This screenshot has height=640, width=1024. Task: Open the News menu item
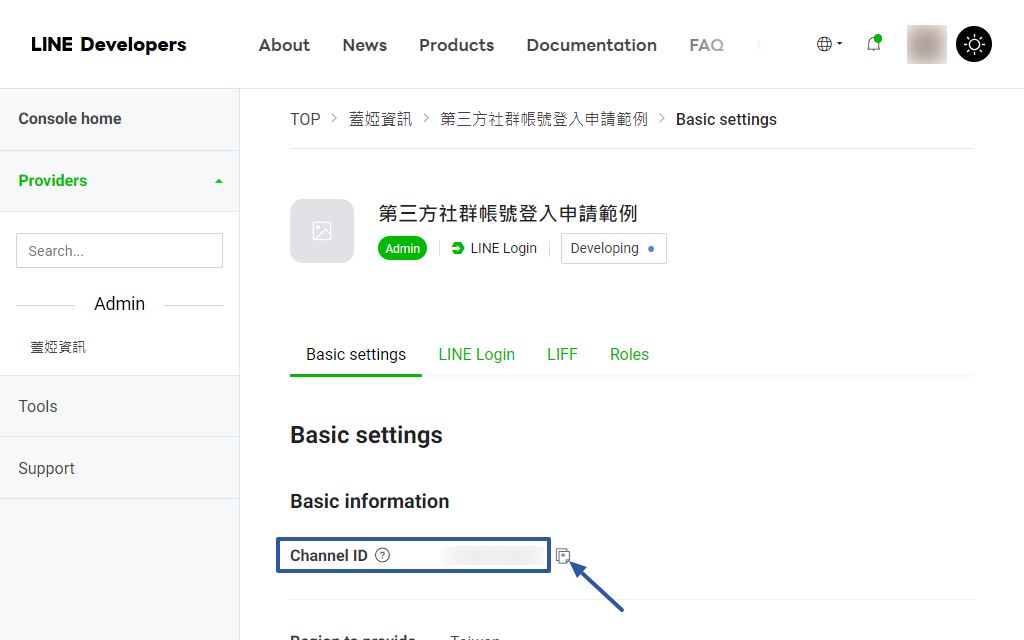(364, 45)
